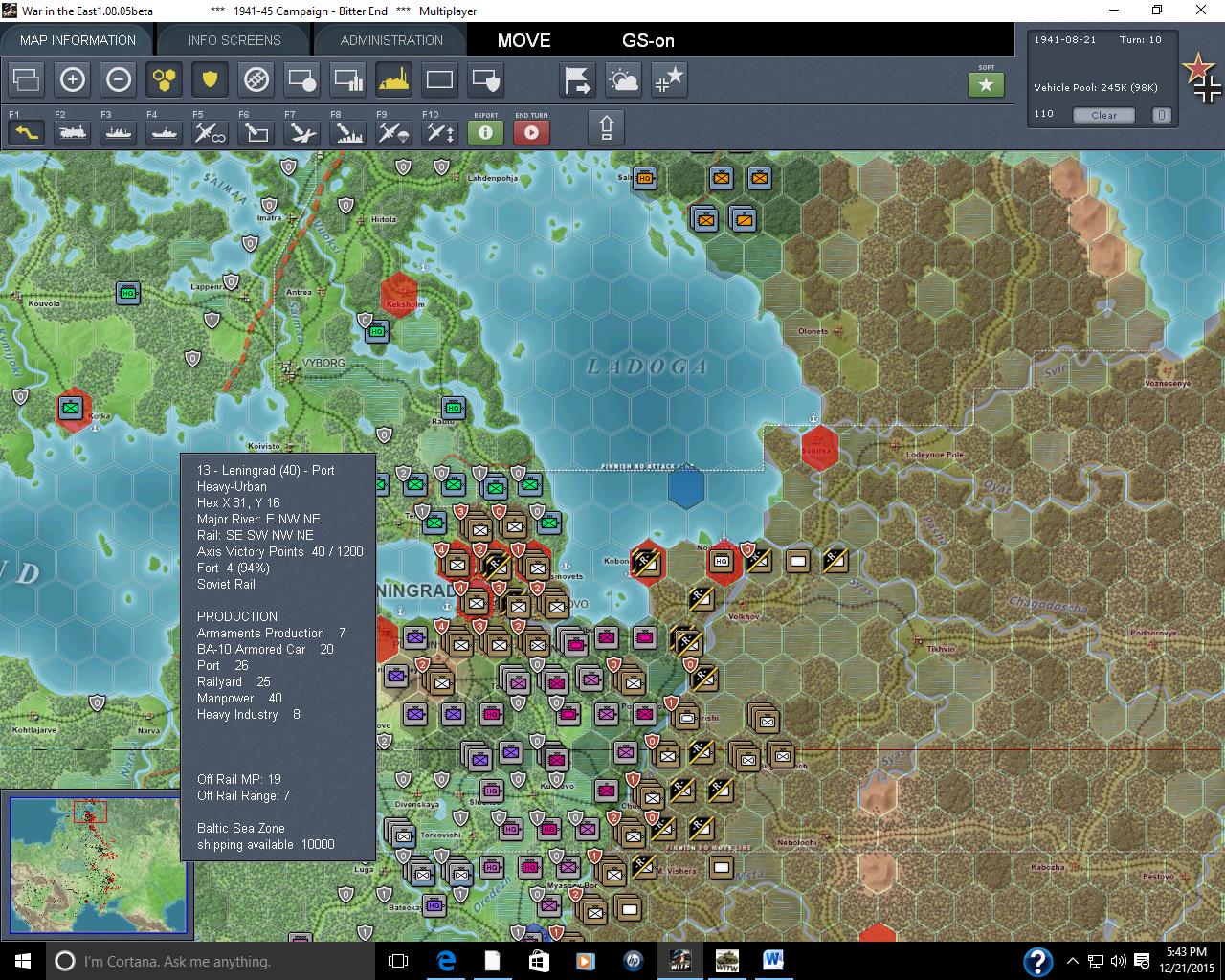Click the Tikhvin town label
Image resolution: width=1225 pixels, height=980 pixels.
(x=941, y=649)
